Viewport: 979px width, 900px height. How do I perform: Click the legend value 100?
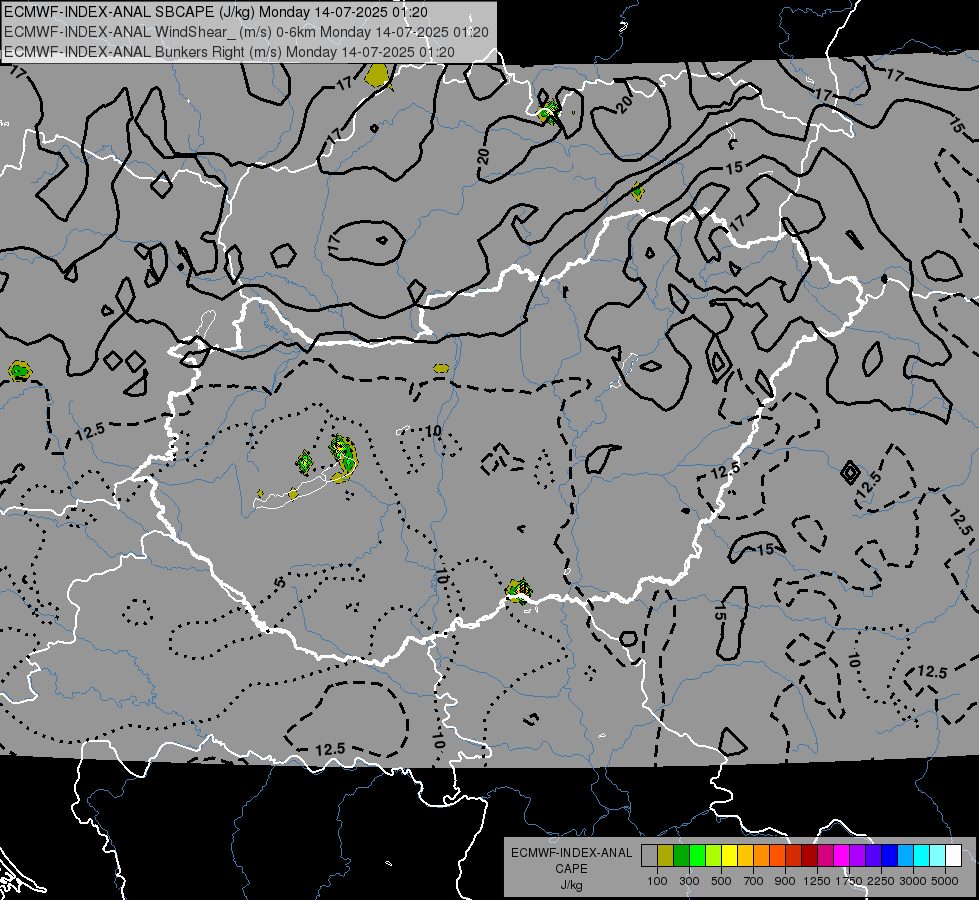[x=657, y=881]
